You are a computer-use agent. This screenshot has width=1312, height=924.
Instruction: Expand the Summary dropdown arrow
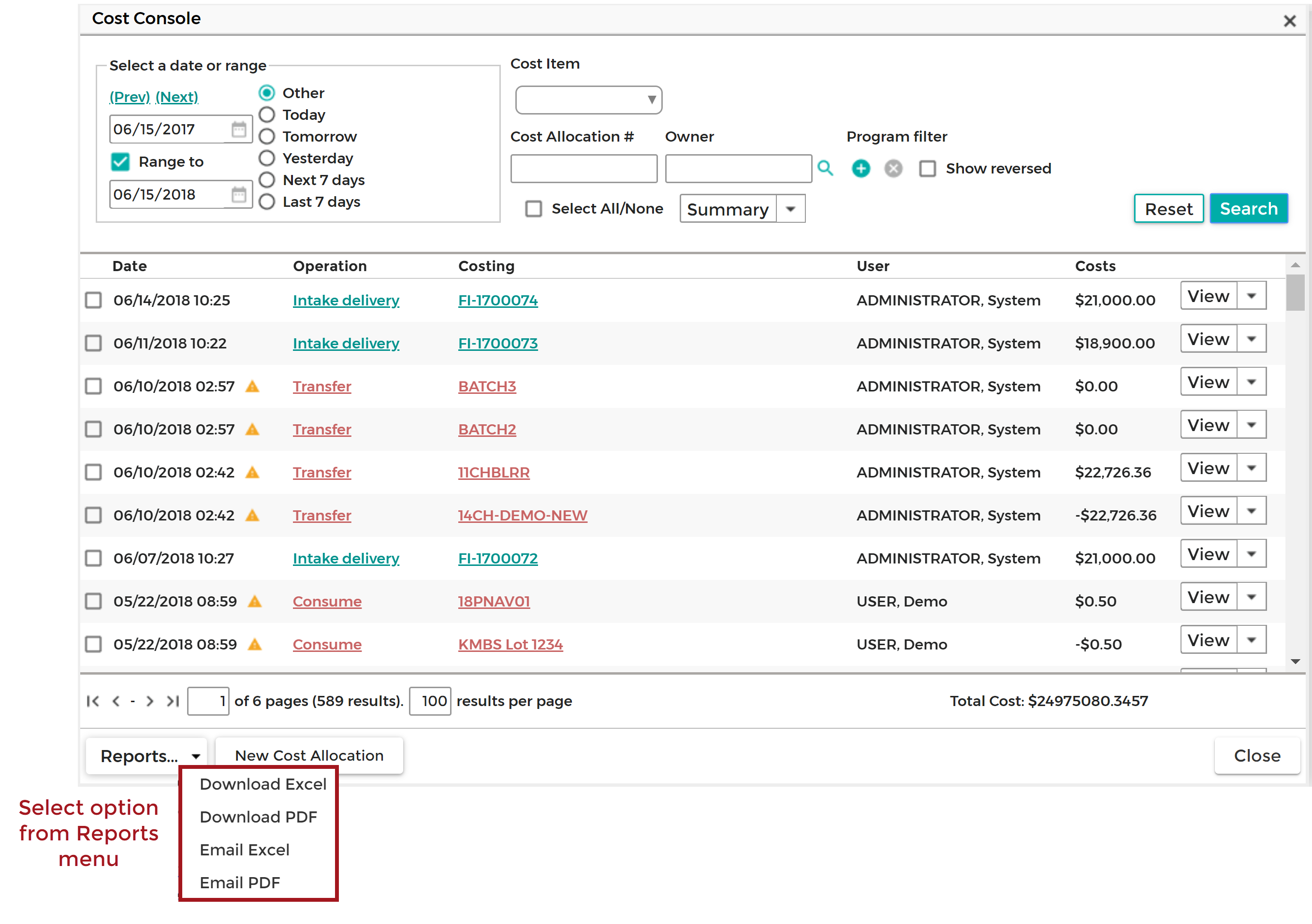click(790, 209)
